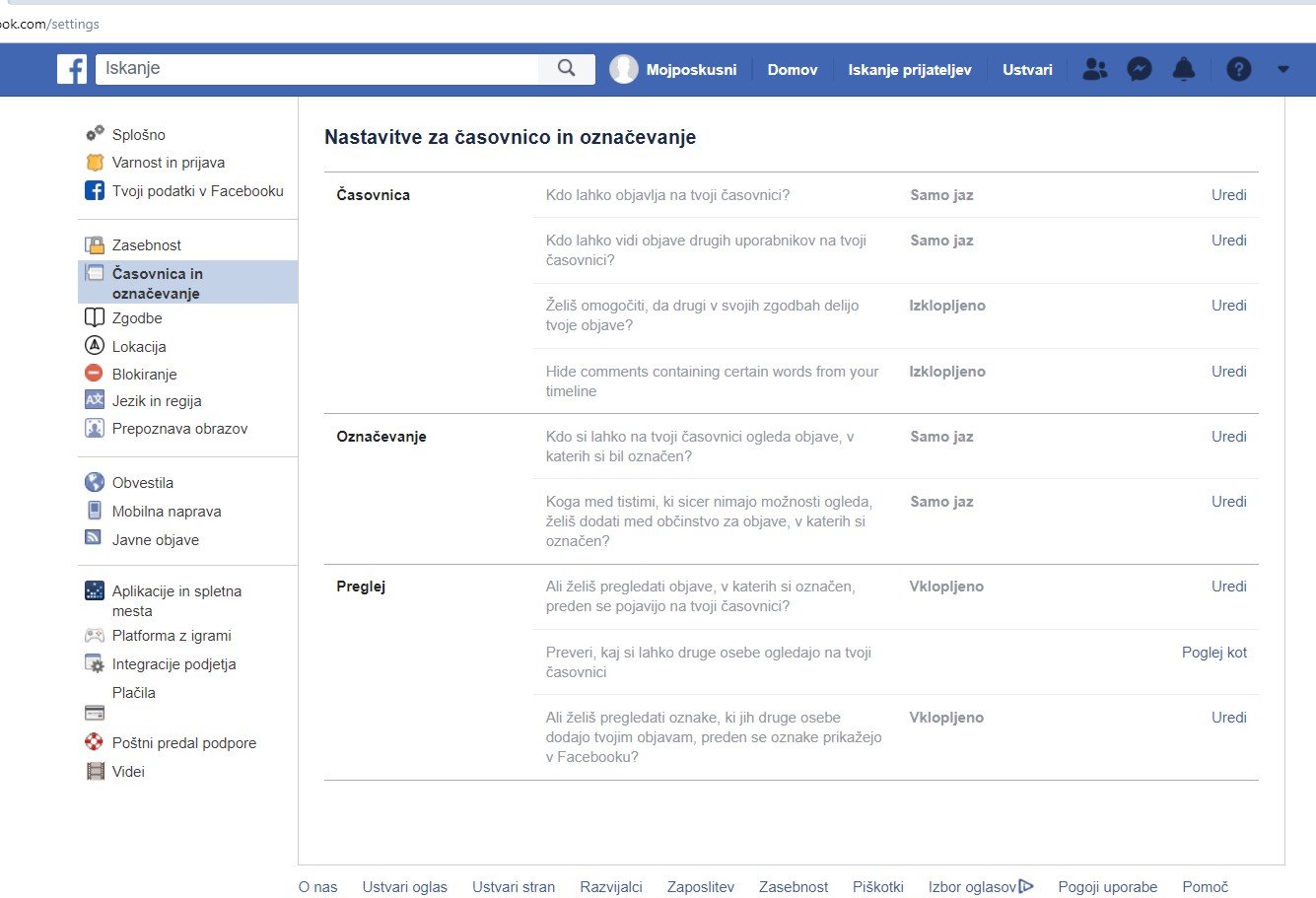Select Jezik in regija in the sidebar
This screenshot has height=898, width=1316.
click(156, 401)
